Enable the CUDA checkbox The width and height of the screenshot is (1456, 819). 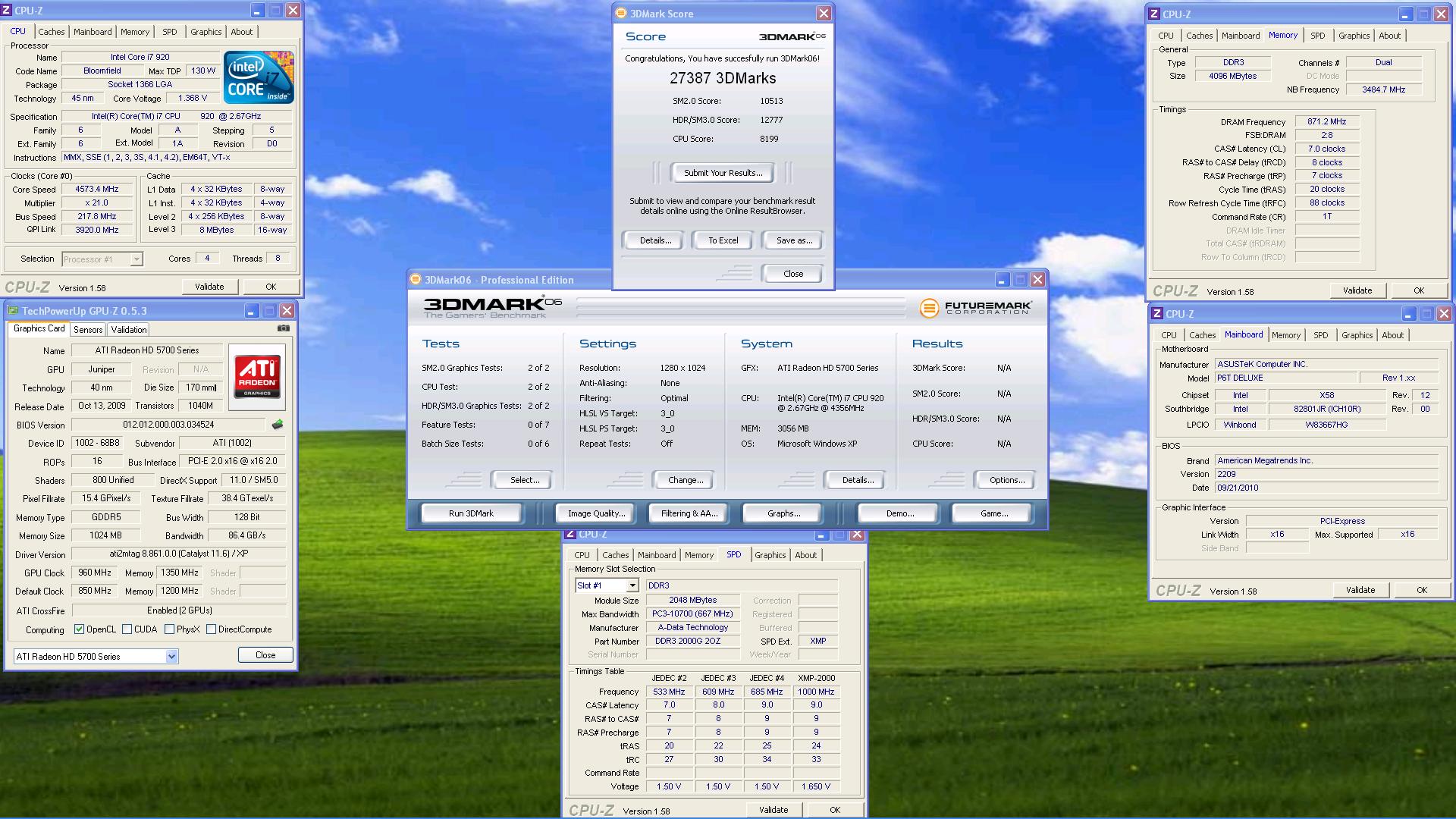(127, 629)
